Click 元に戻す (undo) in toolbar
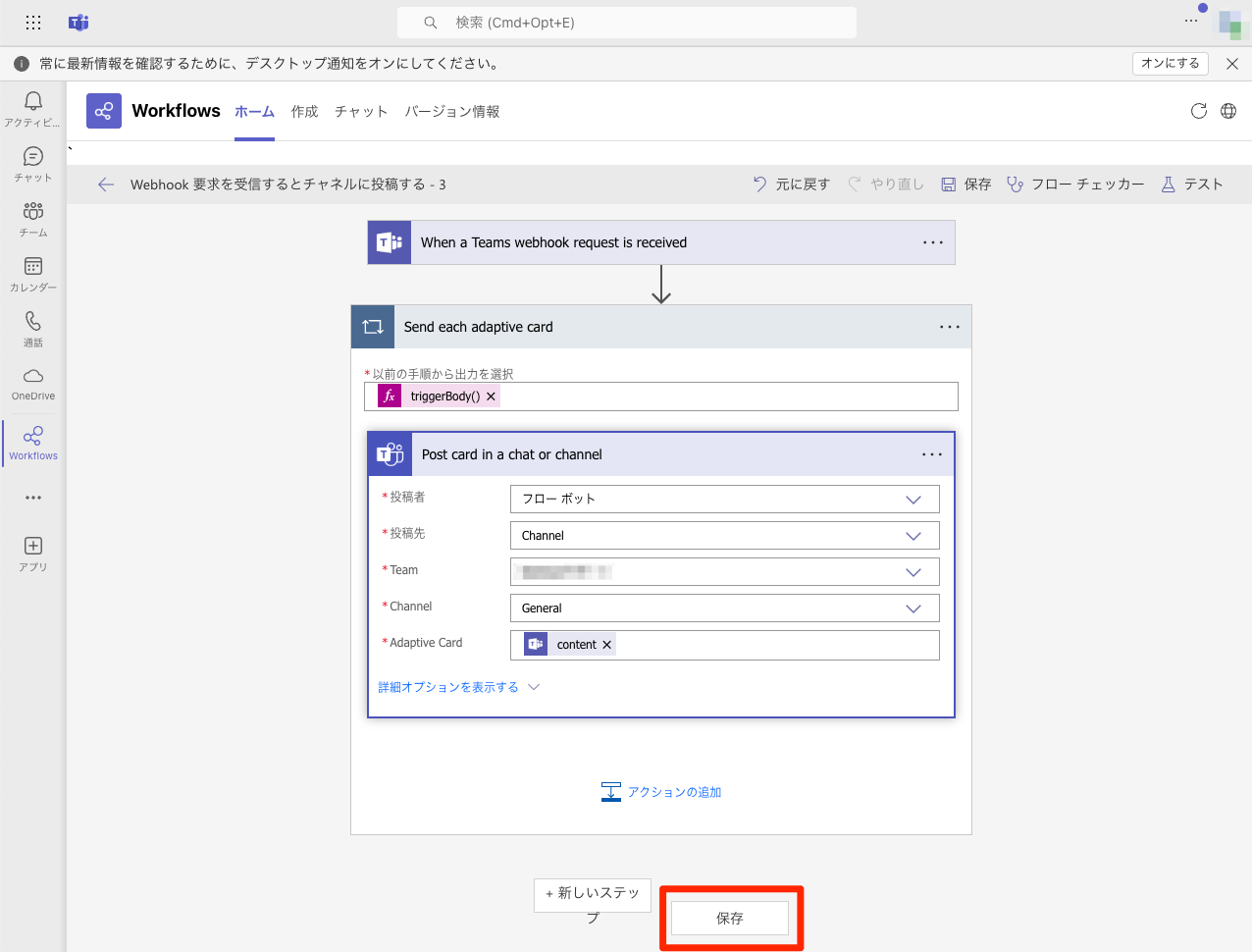 click(791, 185)
